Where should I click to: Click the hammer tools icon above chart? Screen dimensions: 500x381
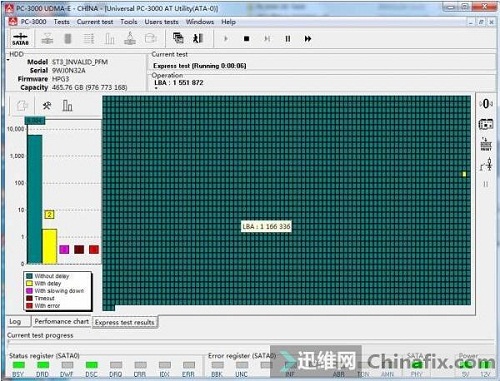[x=47, y=106]
